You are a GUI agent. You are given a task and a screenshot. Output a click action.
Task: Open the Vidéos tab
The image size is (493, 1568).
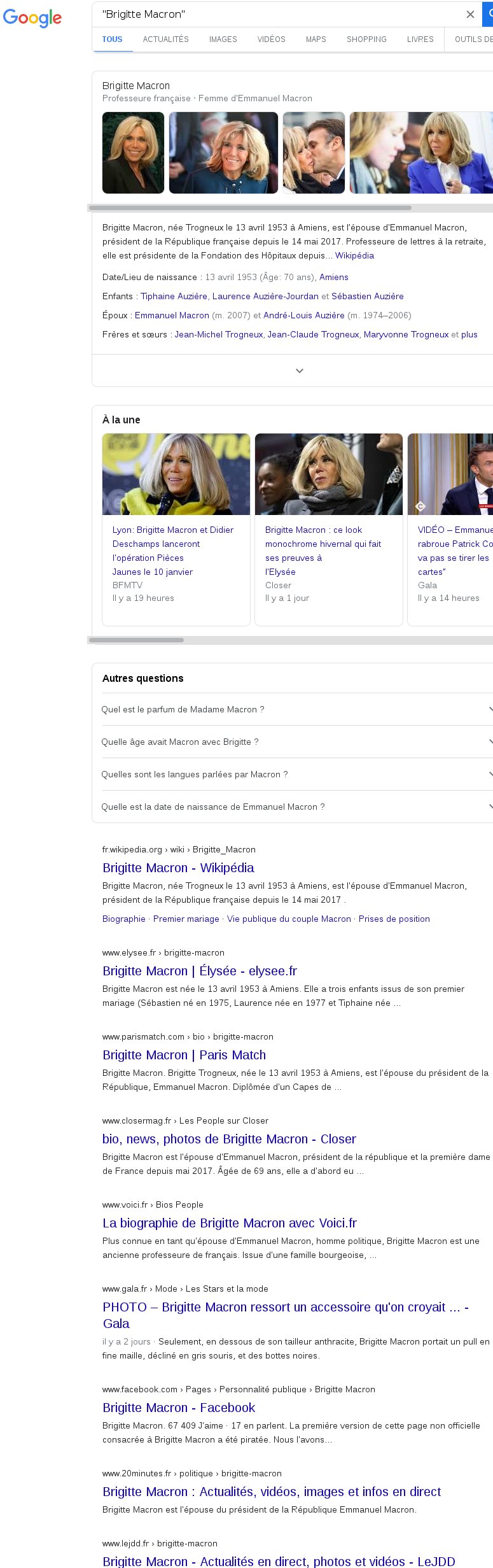(x=272, y=39)
